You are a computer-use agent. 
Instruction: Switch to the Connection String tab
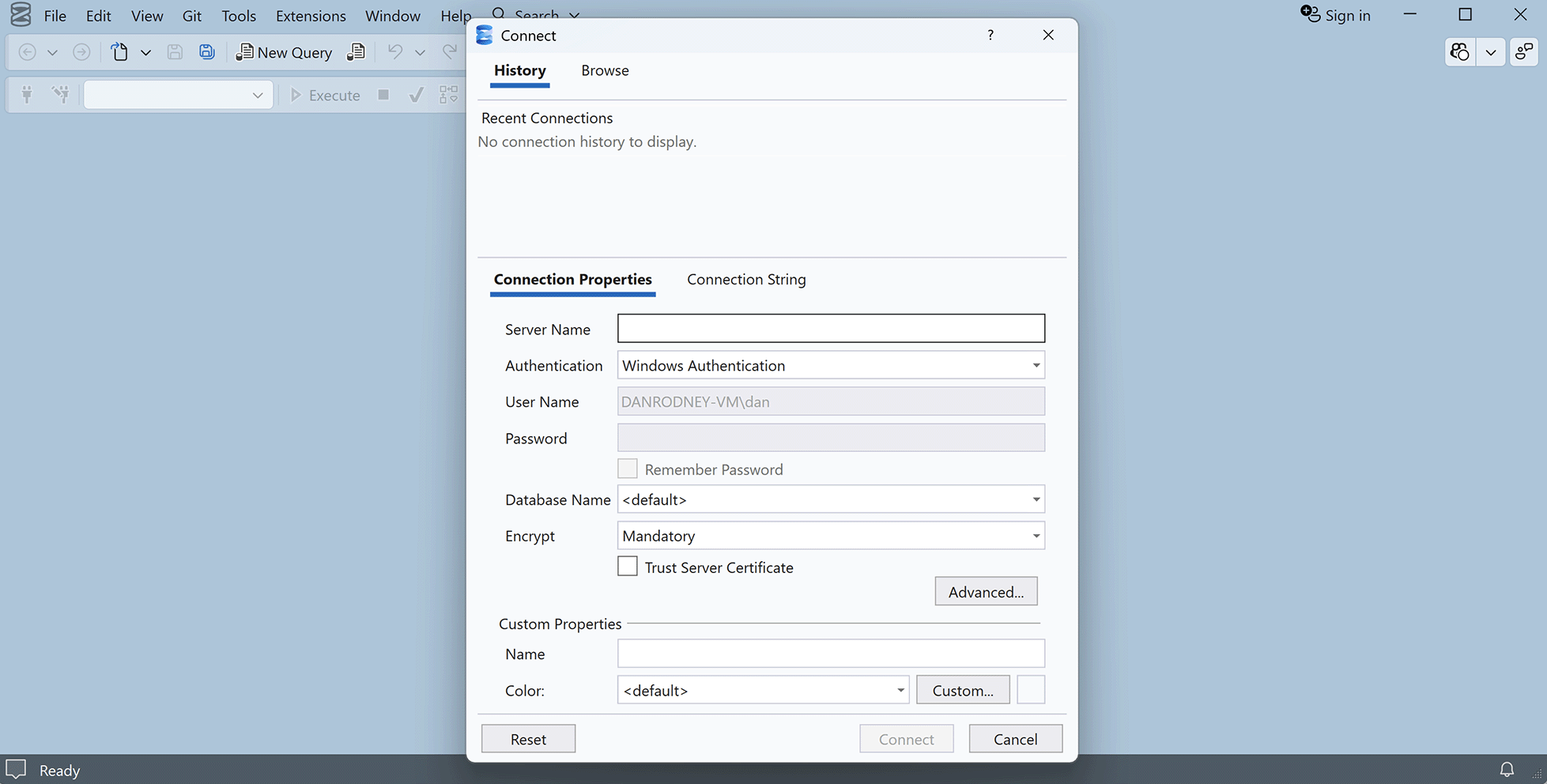[745, 280]
